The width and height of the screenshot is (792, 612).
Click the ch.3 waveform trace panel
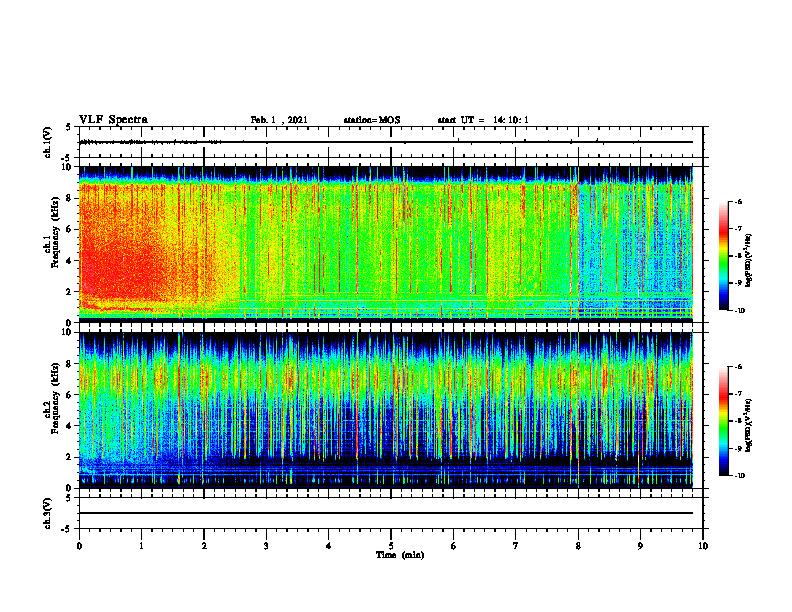click(x=391, y=513)
